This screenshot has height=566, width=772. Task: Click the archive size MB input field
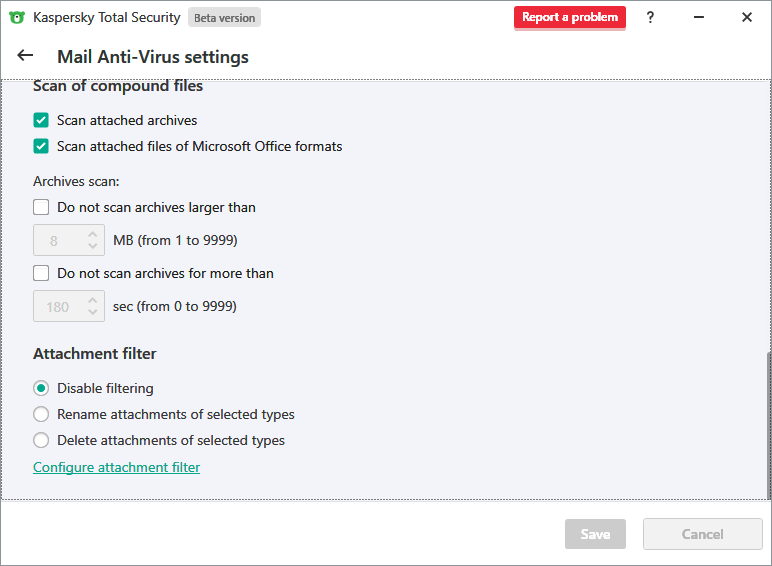[x=58, y=241]
